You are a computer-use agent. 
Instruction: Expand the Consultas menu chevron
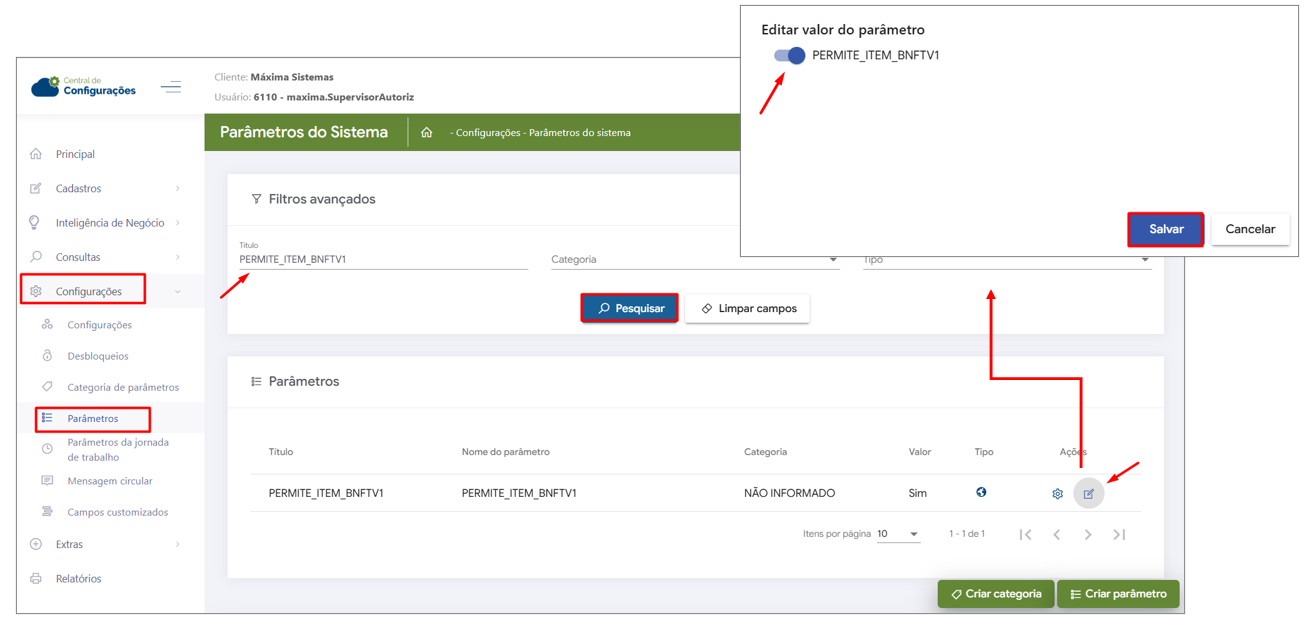pyautogui.click(x=178, y=257)
